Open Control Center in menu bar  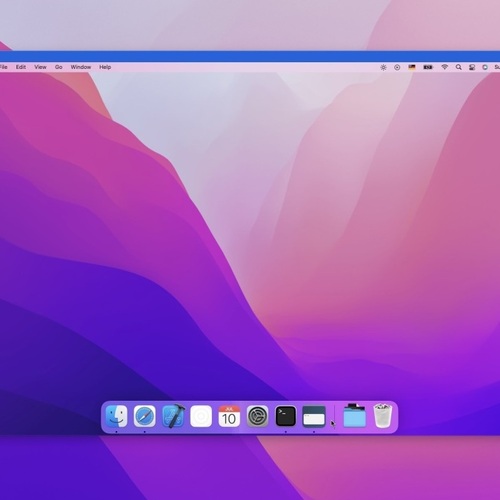tap(472, 67)
